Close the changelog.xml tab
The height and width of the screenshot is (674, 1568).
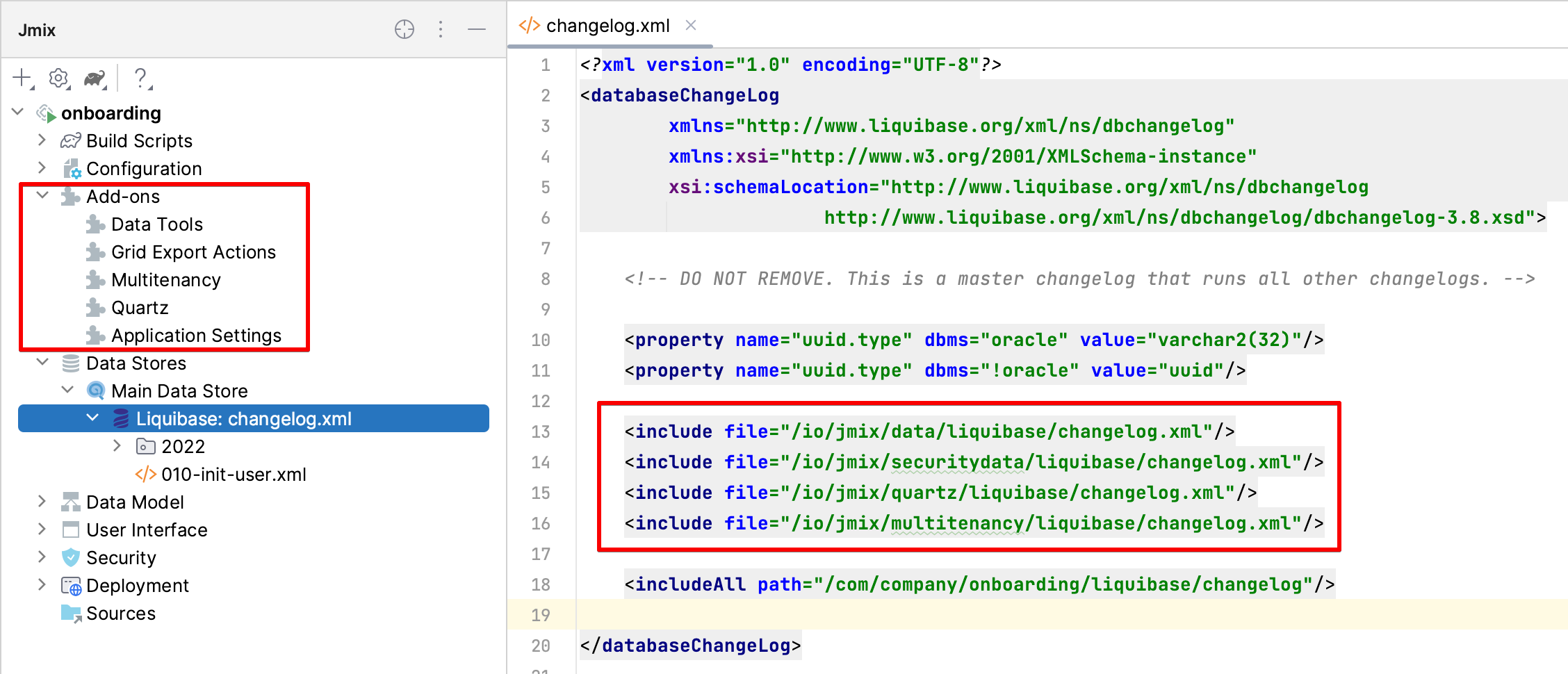691,26
